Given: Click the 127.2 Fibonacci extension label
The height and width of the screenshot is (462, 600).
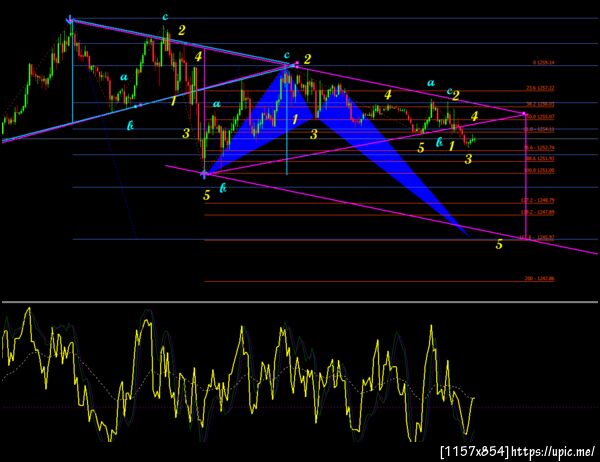Looking at the screenshot, I should tap(538, 200).
